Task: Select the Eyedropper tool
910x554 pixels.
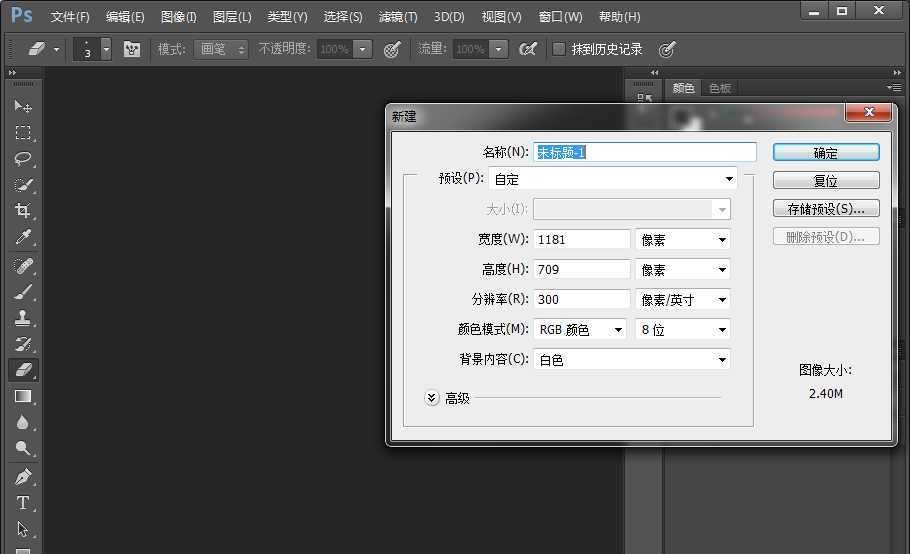Action: click(x=22, y=237)
